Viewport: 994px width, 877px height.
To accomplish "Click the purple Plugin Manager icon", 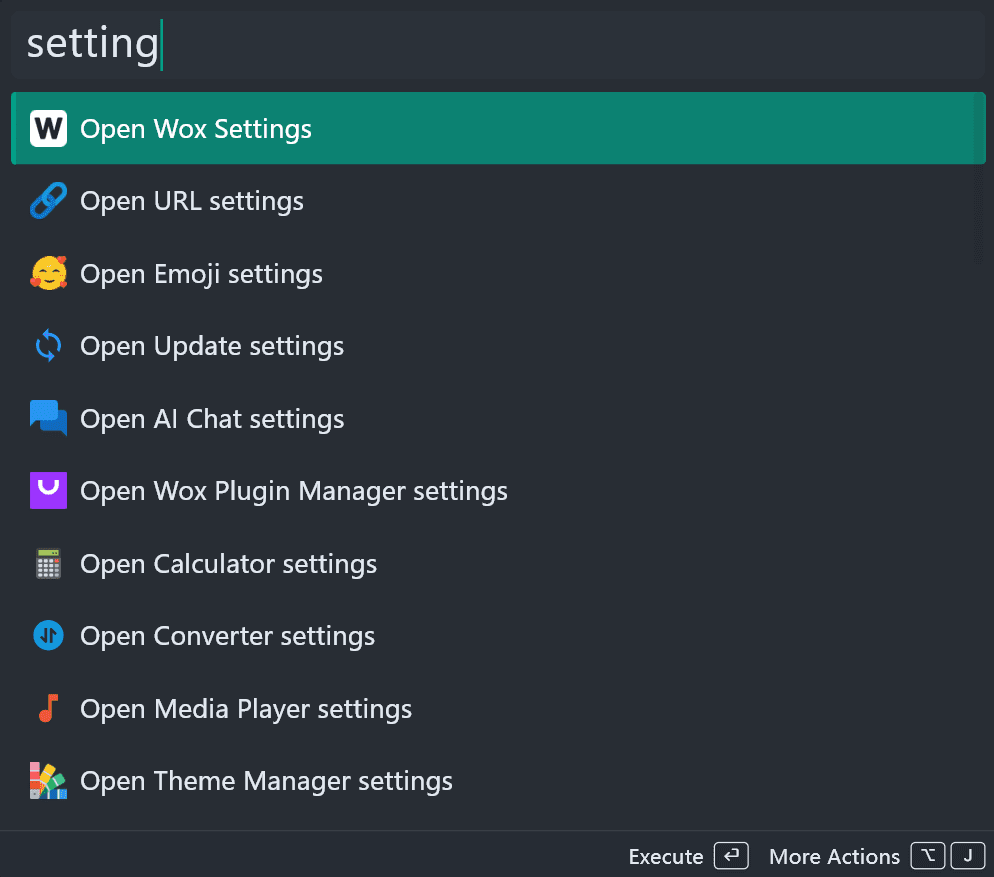I will 48,491.
